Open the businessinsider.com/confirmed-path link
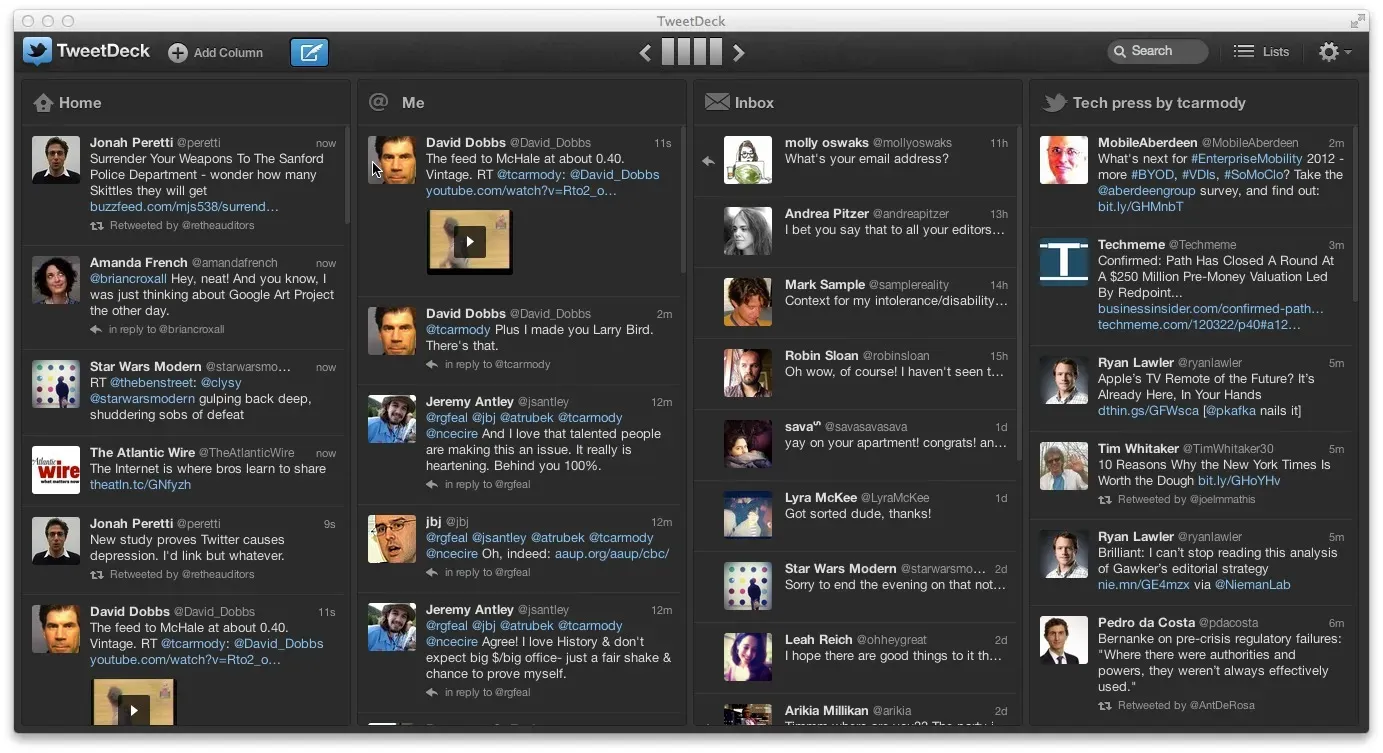 point(1210,309)
